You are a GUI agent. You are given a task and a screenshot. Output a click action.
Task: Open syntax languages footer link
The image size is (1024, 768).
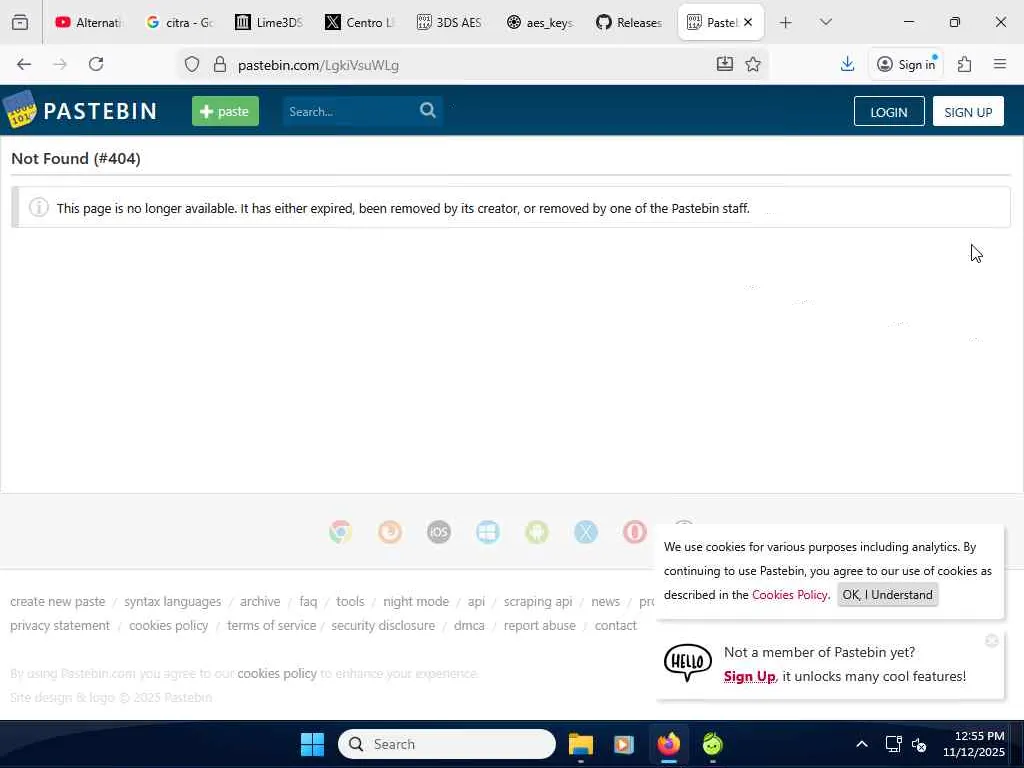click(172, 601)
